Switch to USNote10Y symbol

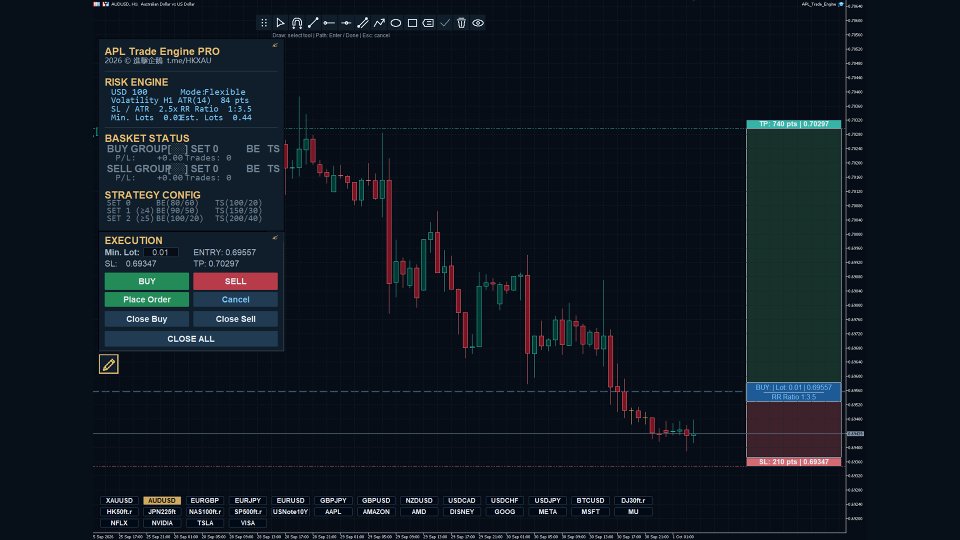(x=291, y=512)
